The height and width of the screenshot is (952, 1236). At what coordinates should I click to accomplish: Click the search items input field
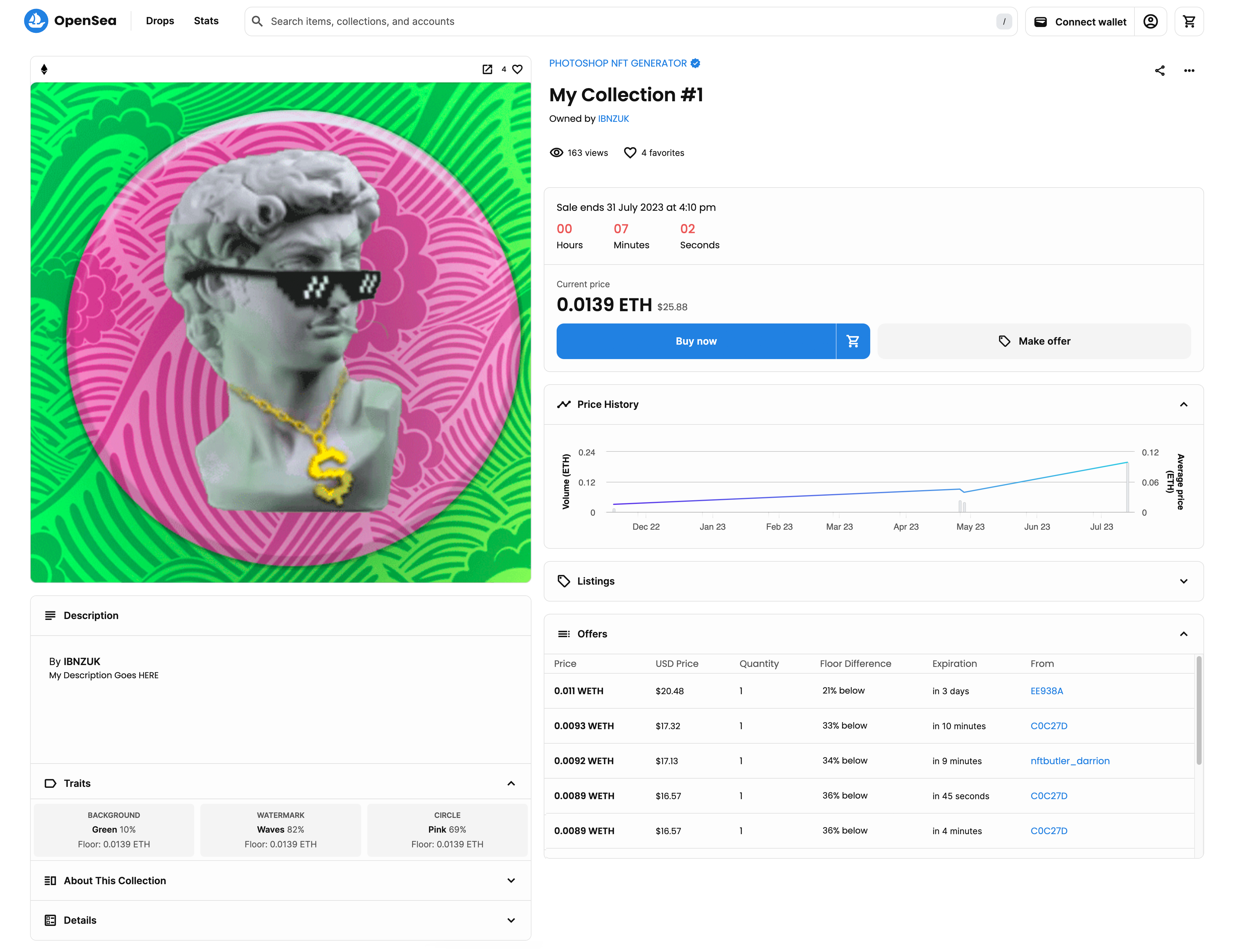623,21
